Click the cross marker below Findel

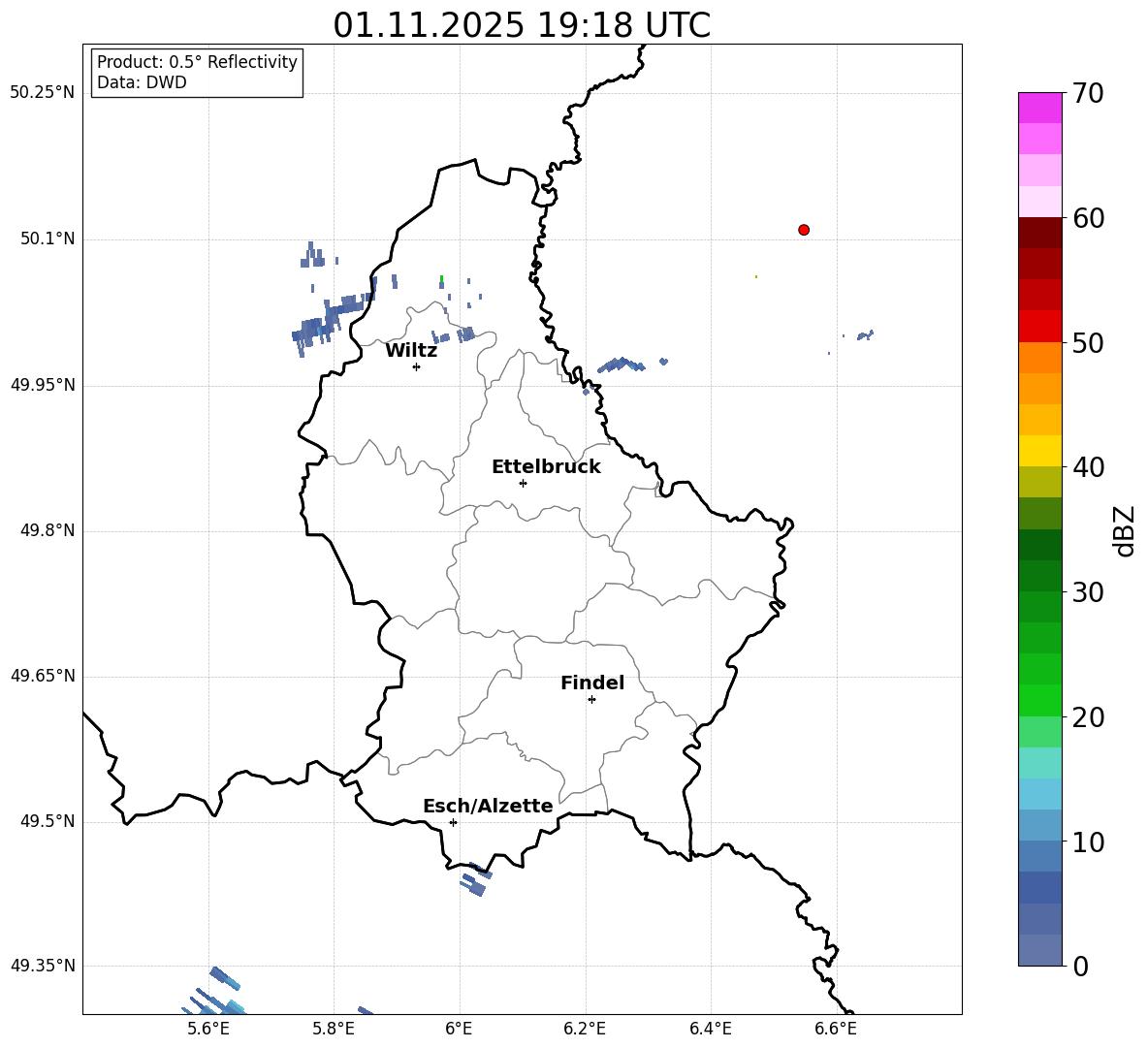point(592,700)
